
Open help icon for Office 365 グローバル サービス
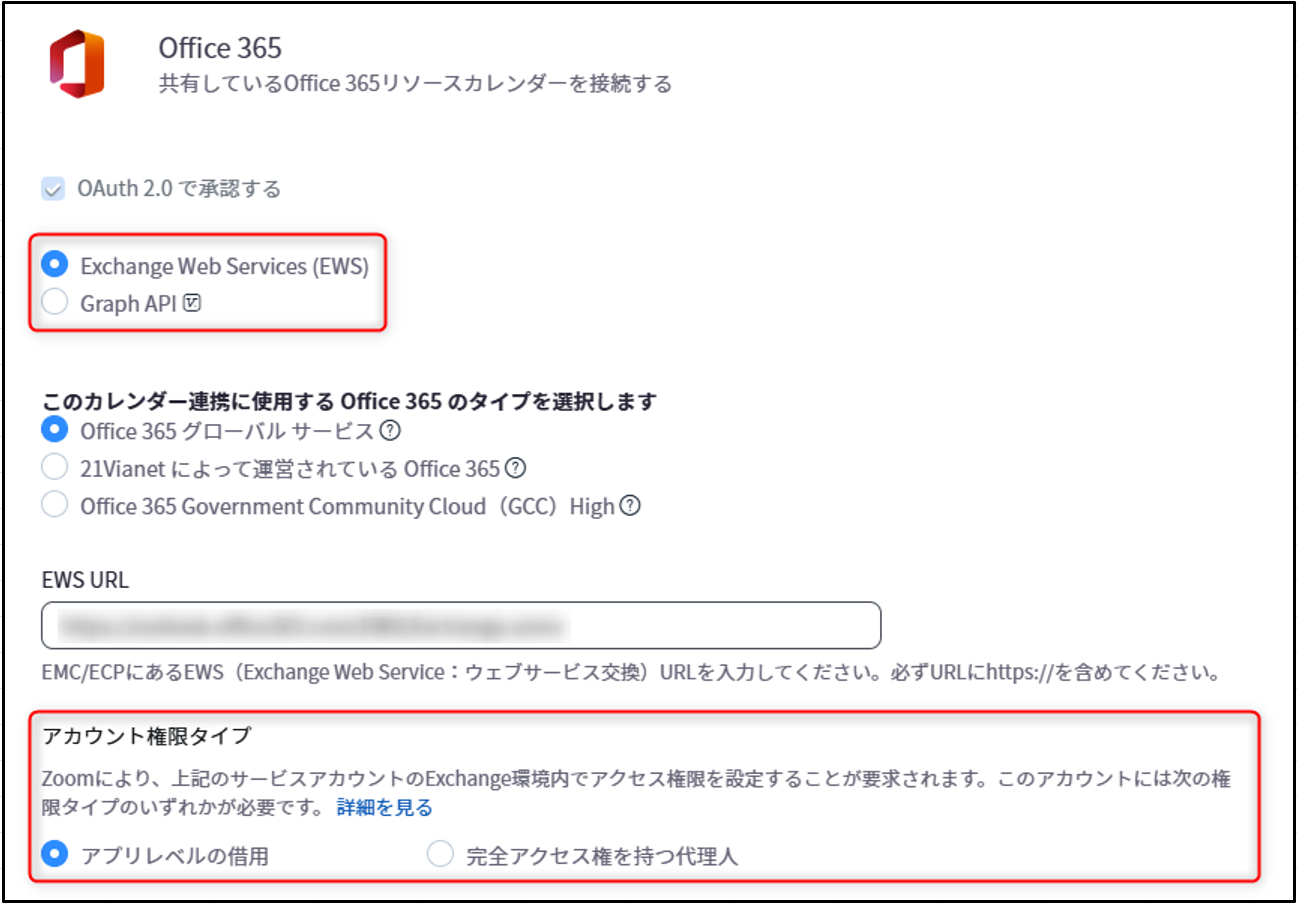(391, 431)
